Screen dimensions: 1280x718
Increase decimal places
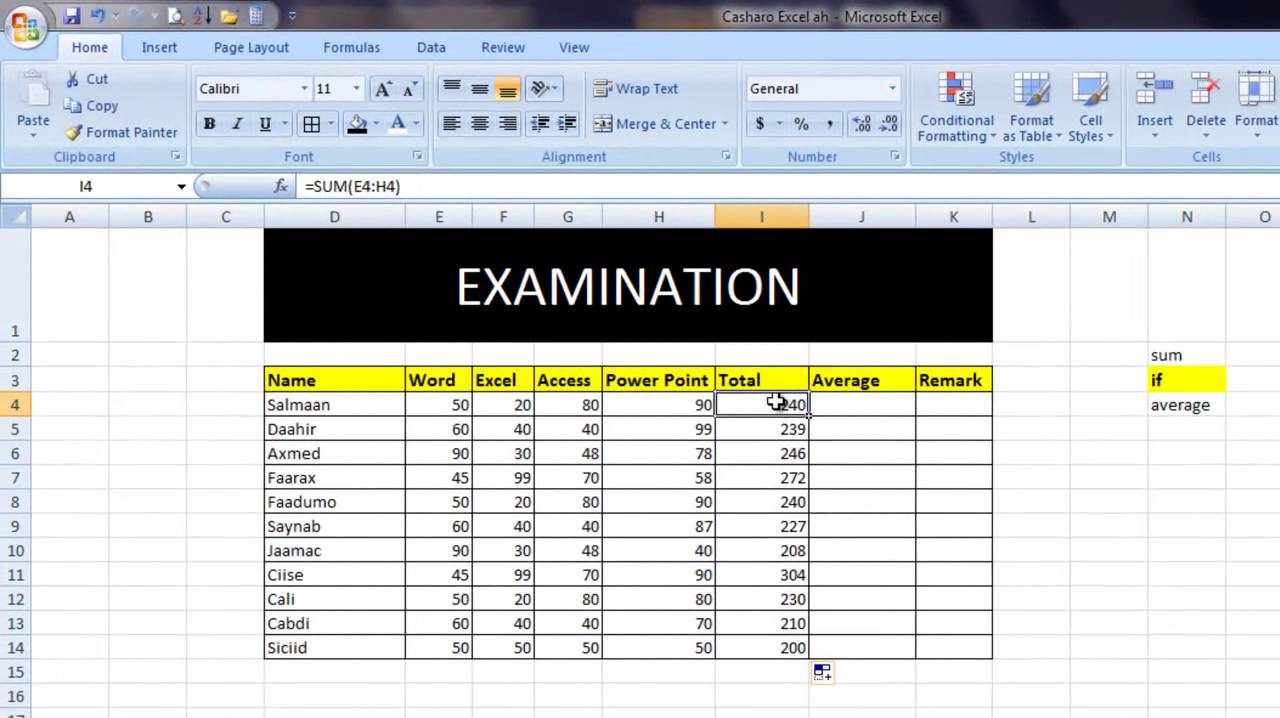(x=861, y=124)
